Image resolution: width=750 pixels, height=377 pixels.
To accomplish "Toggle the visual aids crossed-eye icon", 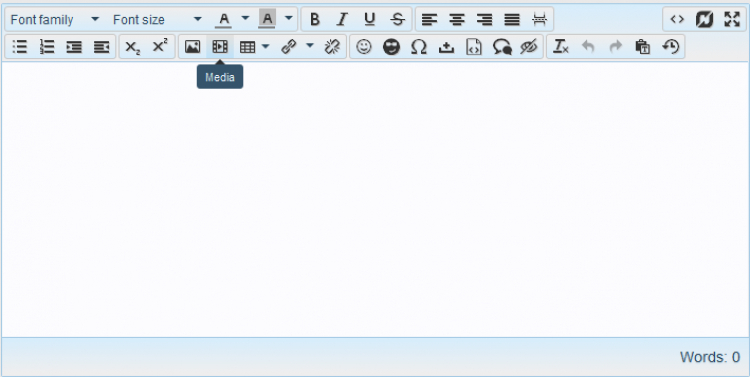I will point(529,47).
